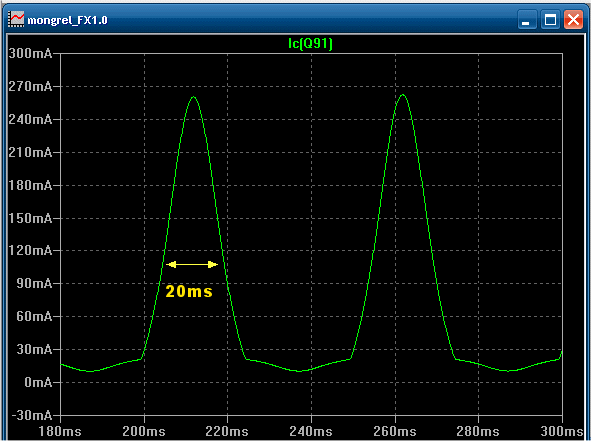591x441 pixels.
Task: Click the 120mA vertical axis label
Action: pyautogui.click(x=30, y=250)
